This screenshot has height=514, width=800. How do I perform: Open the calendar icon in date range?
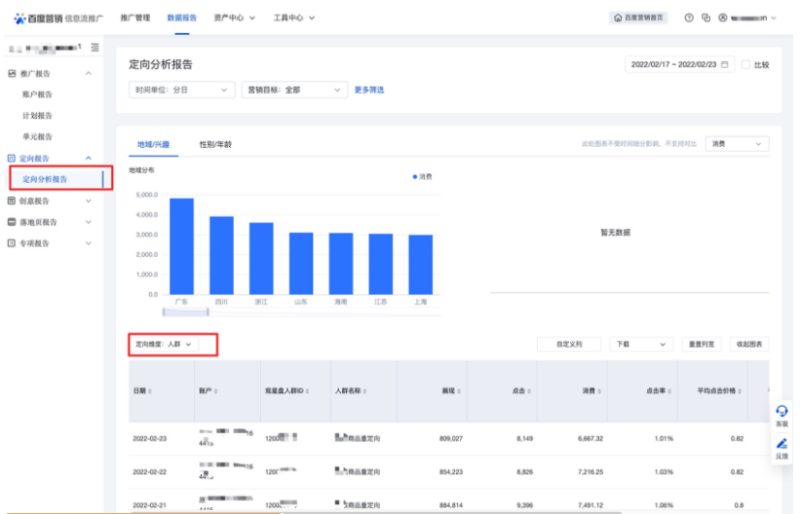pos(725,64)
